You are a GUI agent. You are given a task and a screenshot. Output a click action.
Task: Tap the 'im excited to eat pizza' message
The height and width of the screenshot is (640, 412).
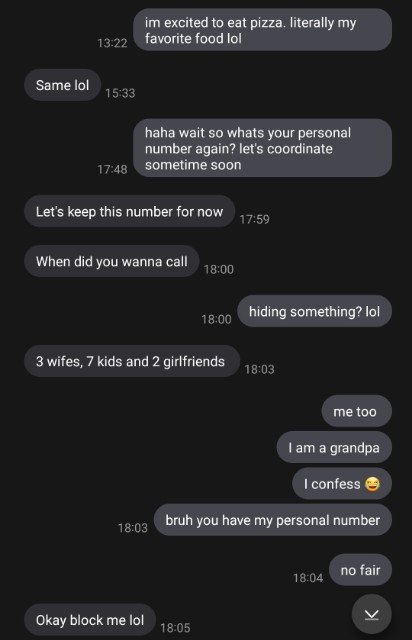(263, 30)
